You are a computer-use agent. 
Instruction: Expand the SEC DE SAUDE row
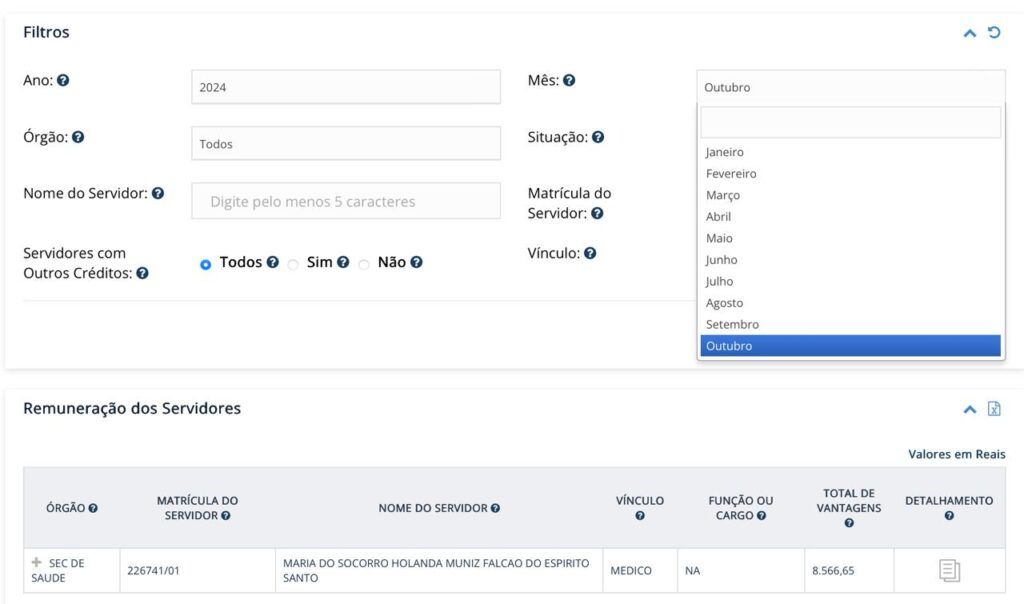point(37,563)
